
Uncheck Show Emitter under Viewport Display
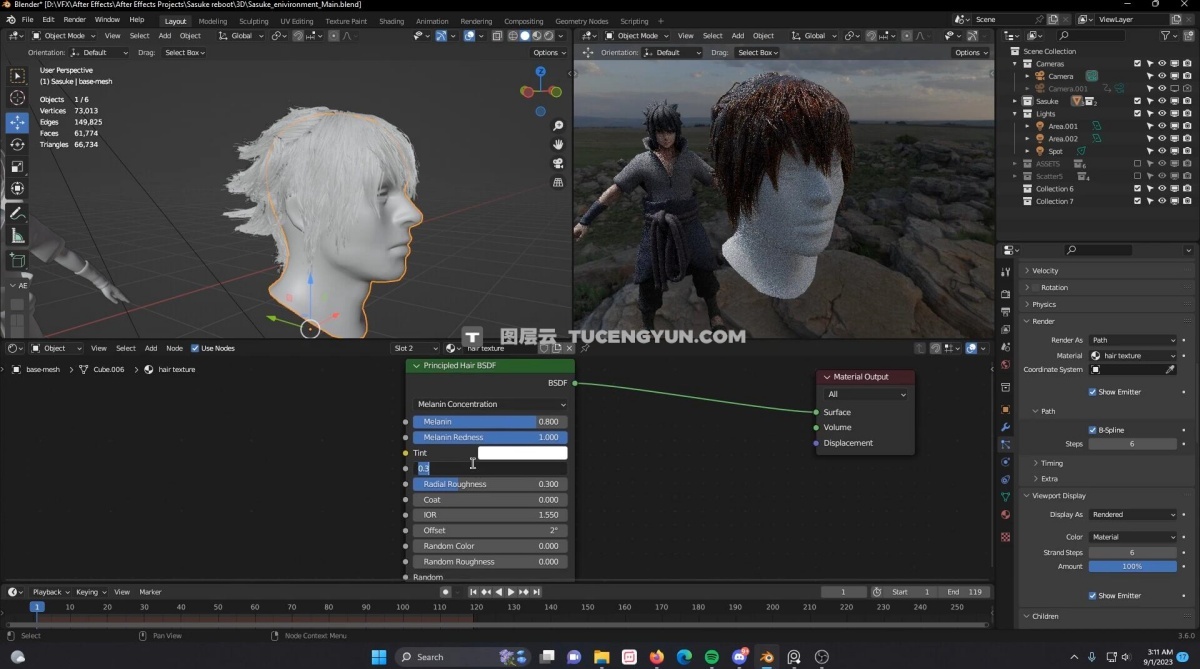[1093, 596]
